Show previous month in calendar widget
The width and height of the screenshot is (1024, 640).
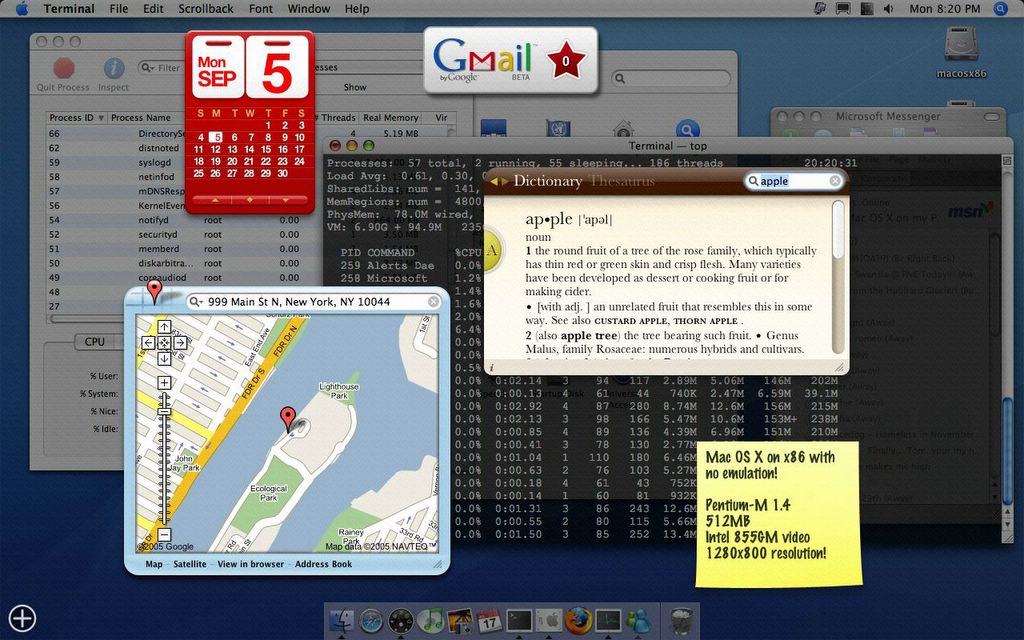[215, 200]
